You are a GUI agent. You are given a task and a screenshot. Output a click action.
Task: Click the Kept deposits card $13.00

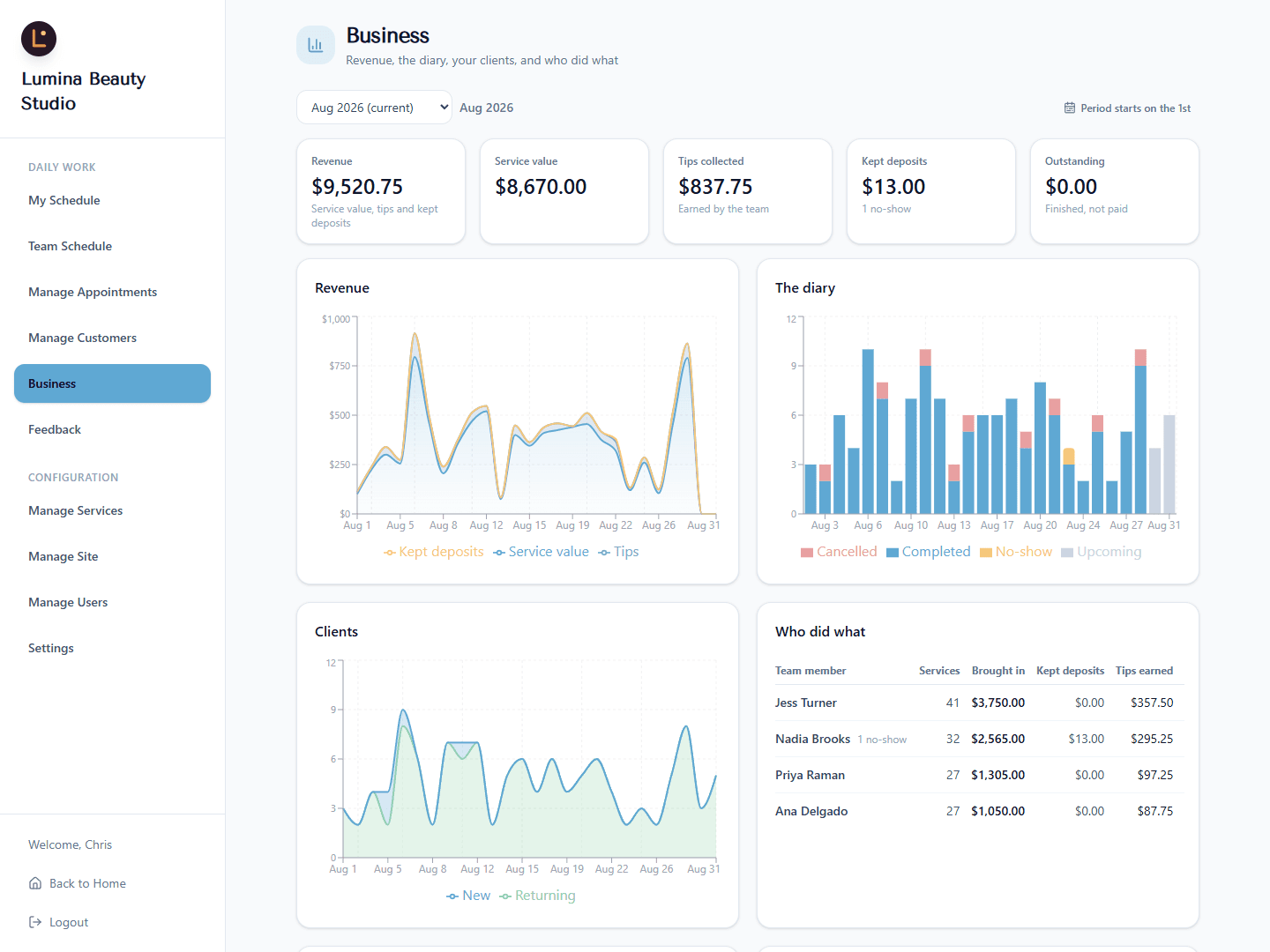click(931, 191)
